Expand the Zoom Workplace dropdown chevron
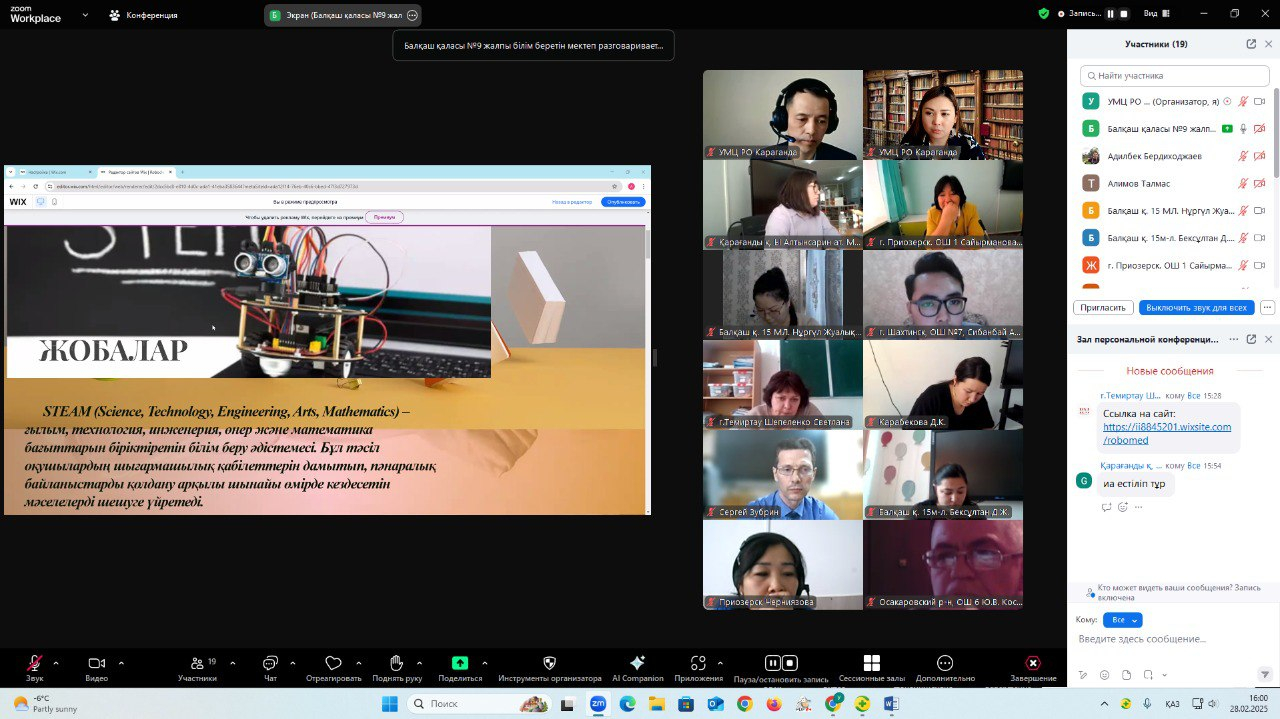 tap(85, 15)
